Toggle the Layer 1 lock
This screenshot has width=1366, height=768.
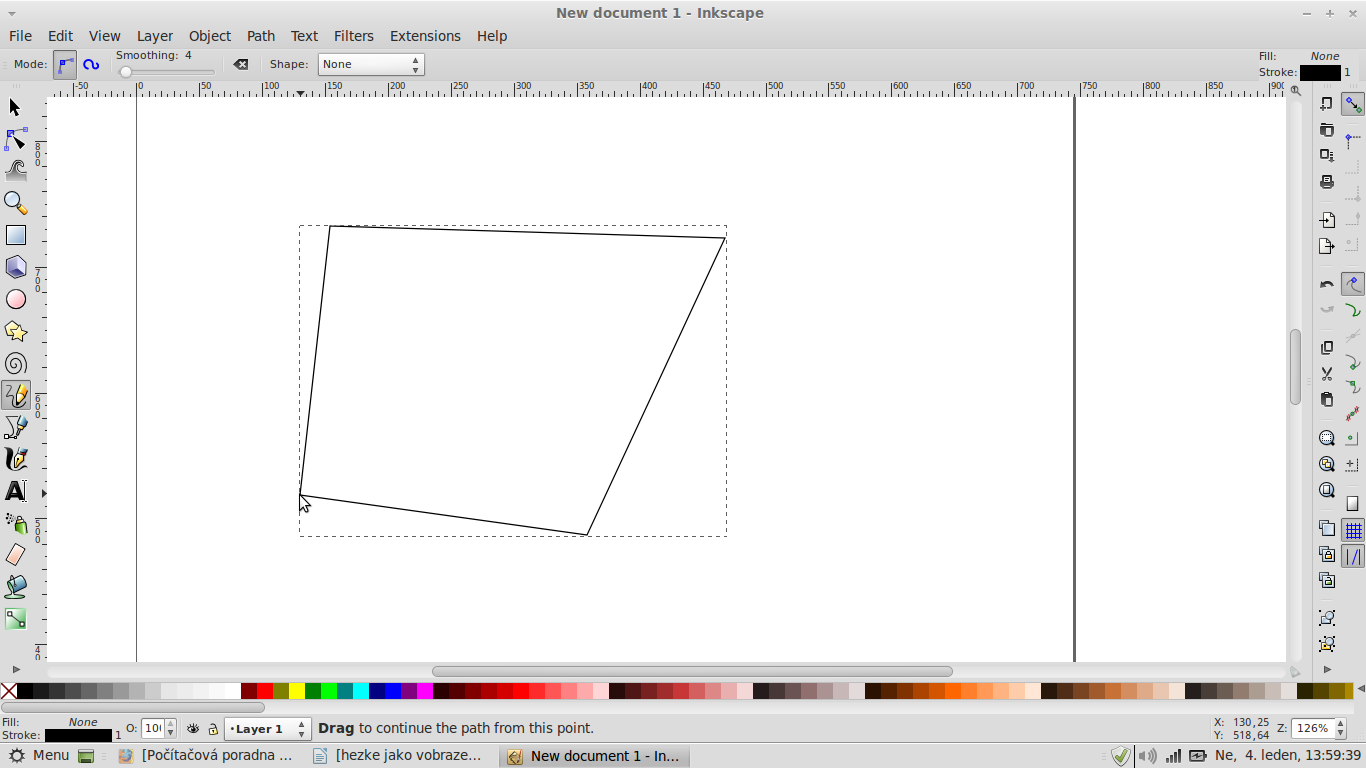pos(213,729)
